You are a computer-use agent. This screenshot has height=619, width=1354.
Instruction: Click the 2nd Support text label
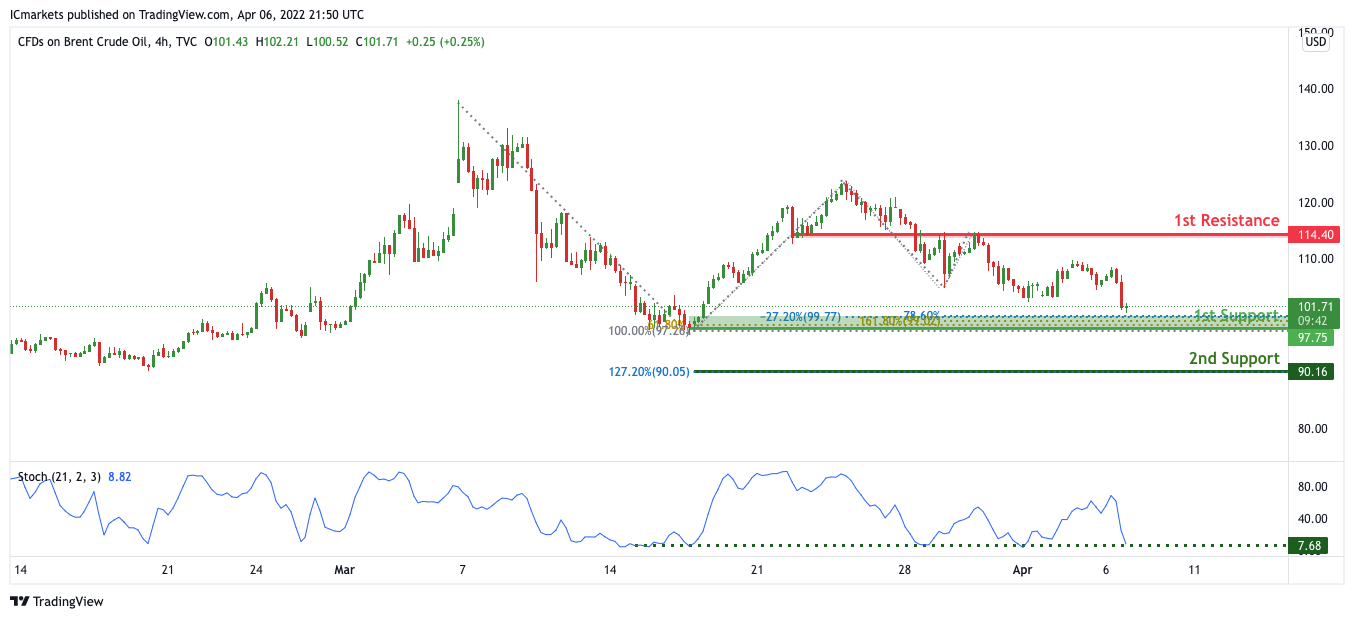pos(1233,358)
